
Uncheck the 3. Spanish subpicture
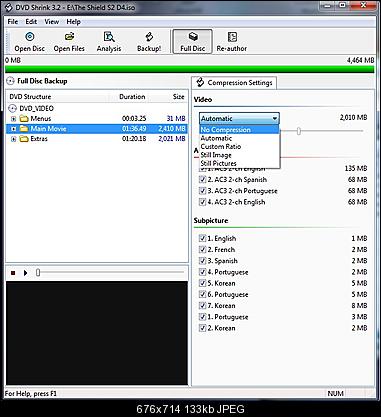click(x=202, y=261)
